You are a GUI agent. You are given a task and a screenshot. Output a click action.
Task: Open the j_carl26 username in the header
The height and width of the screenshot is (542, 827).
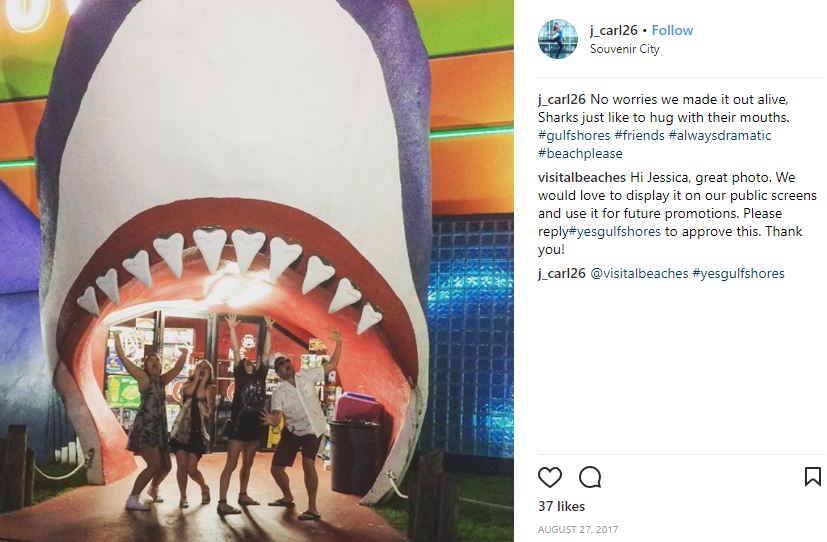tap(613, 31)
